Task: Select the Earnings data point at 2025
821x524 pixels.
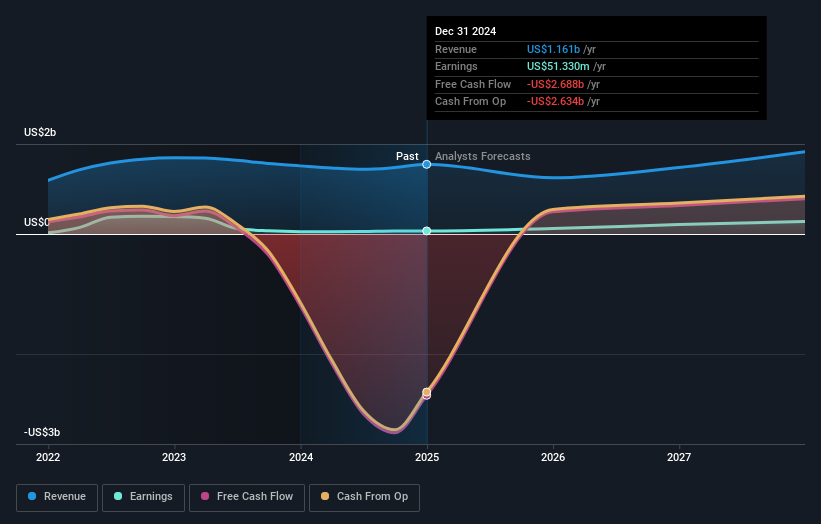Action: point(427,231)
